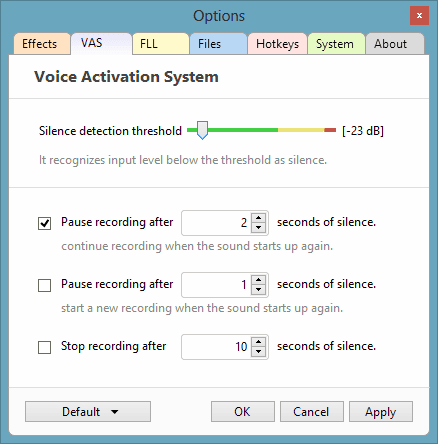438x444 pixels.
Task: Click the Apply button
Action: [x=381, y=412]
